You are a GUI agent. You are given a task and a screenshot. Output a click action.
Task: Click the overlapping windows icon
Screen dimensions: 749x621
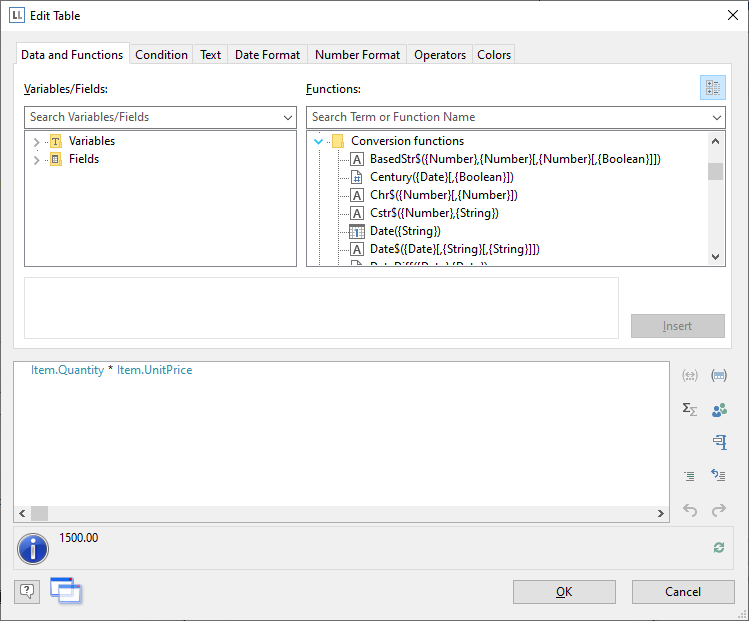click(x=65, y=590)
